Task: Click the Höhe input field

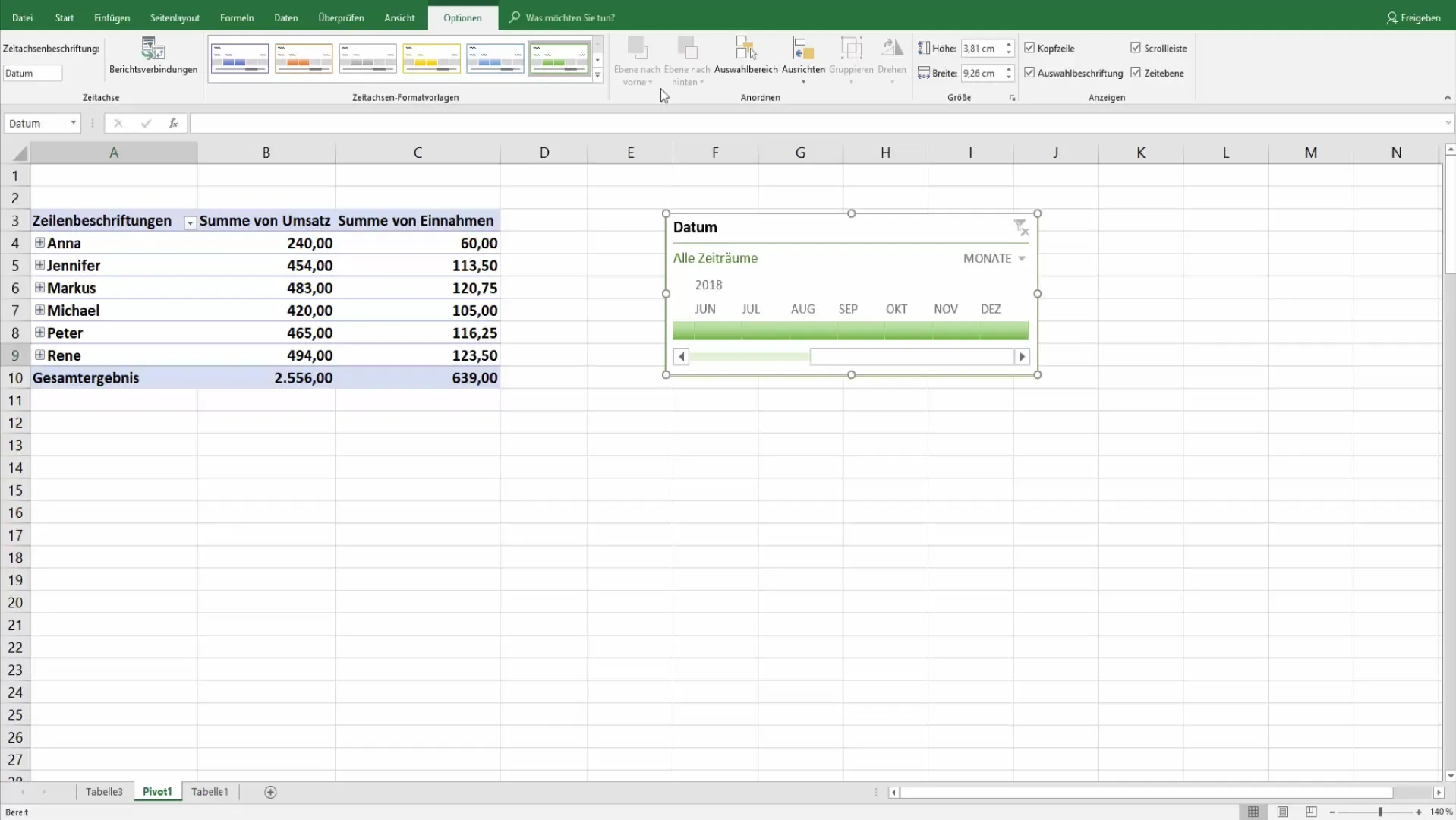Action: 982,49
